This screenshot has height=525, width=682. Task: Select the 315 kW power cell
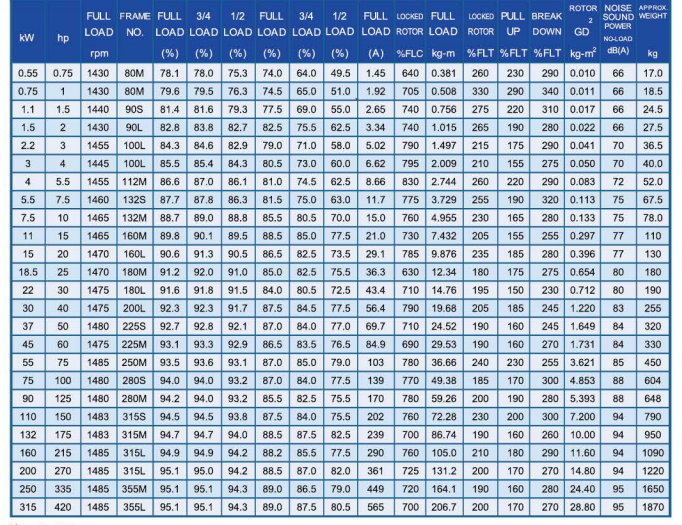28,507
